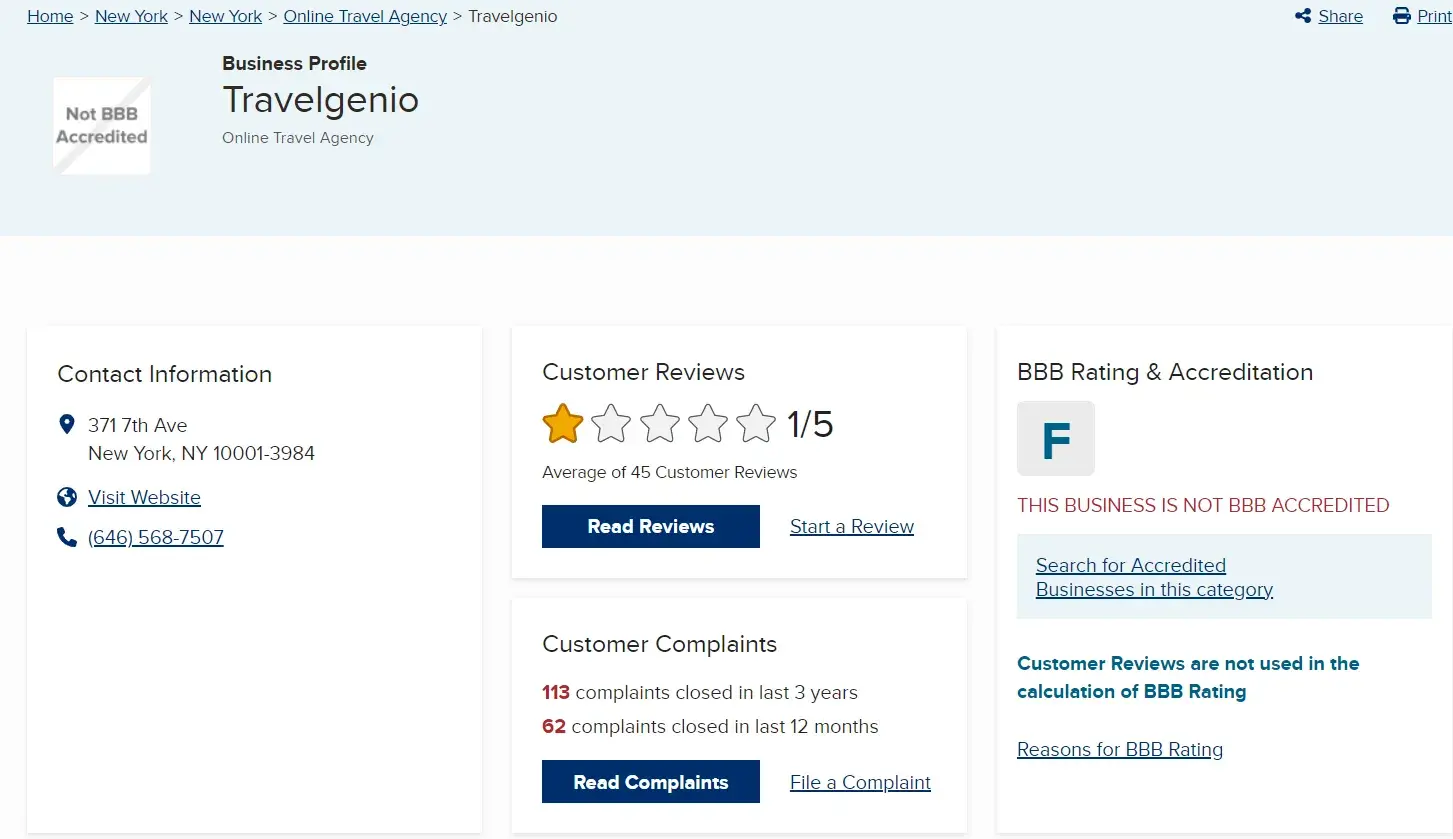Image resolution: width=1453 pixels, height=839 pixels.
Task: Click the fifth empty rating star
Action: point(756,424)
